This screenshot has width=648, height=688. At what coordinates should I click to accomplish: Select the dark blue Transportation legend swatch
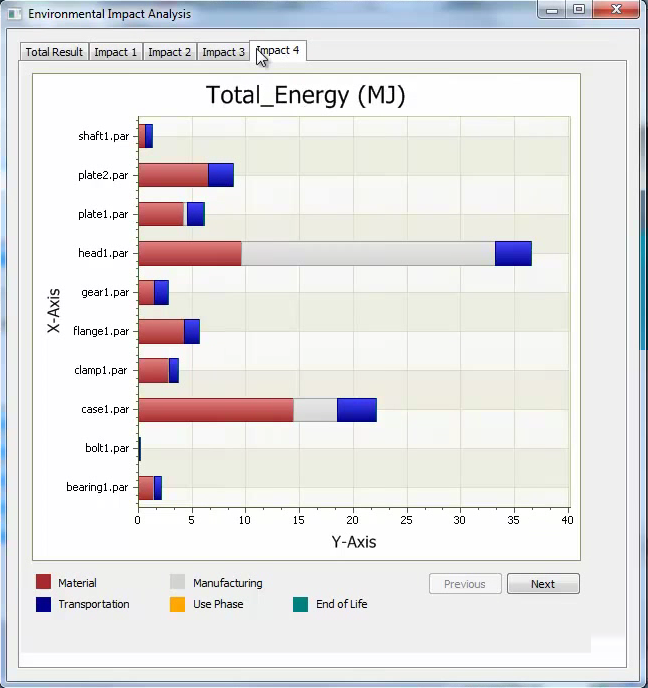point(43,604)
